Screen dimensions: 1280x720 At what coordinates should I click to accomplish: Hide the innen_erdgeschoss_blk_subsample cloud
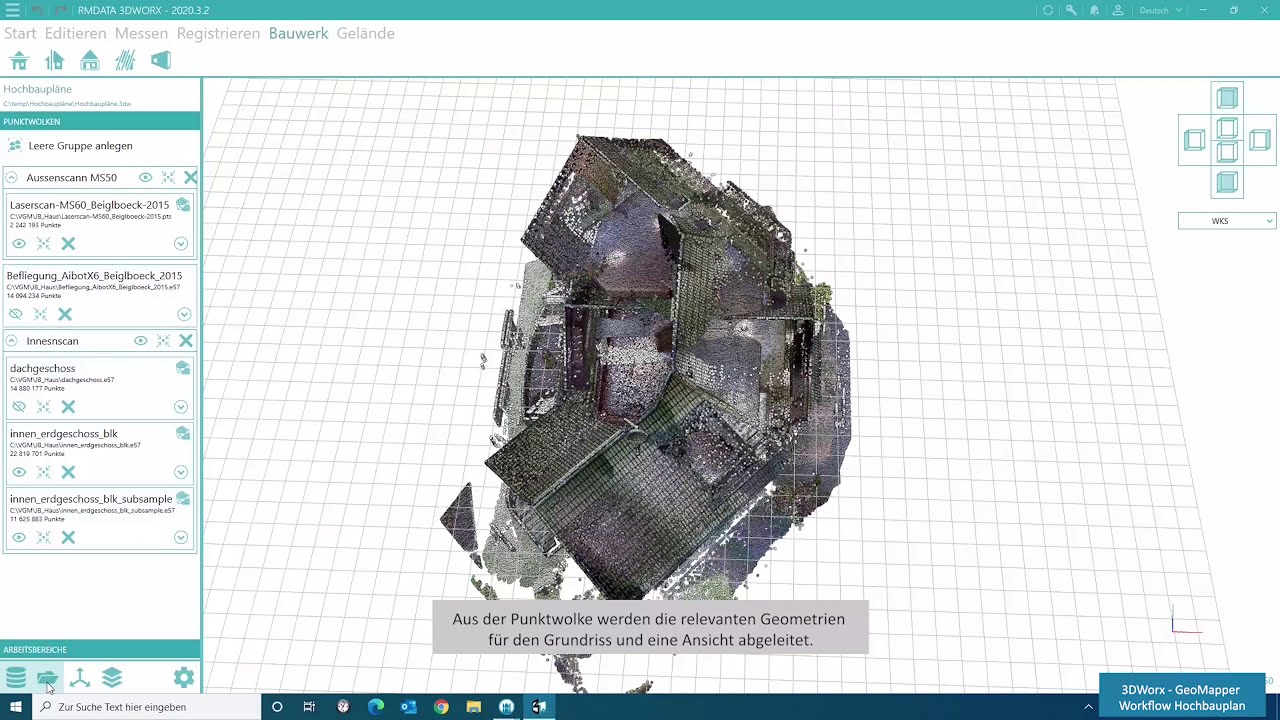click(19, 537)
